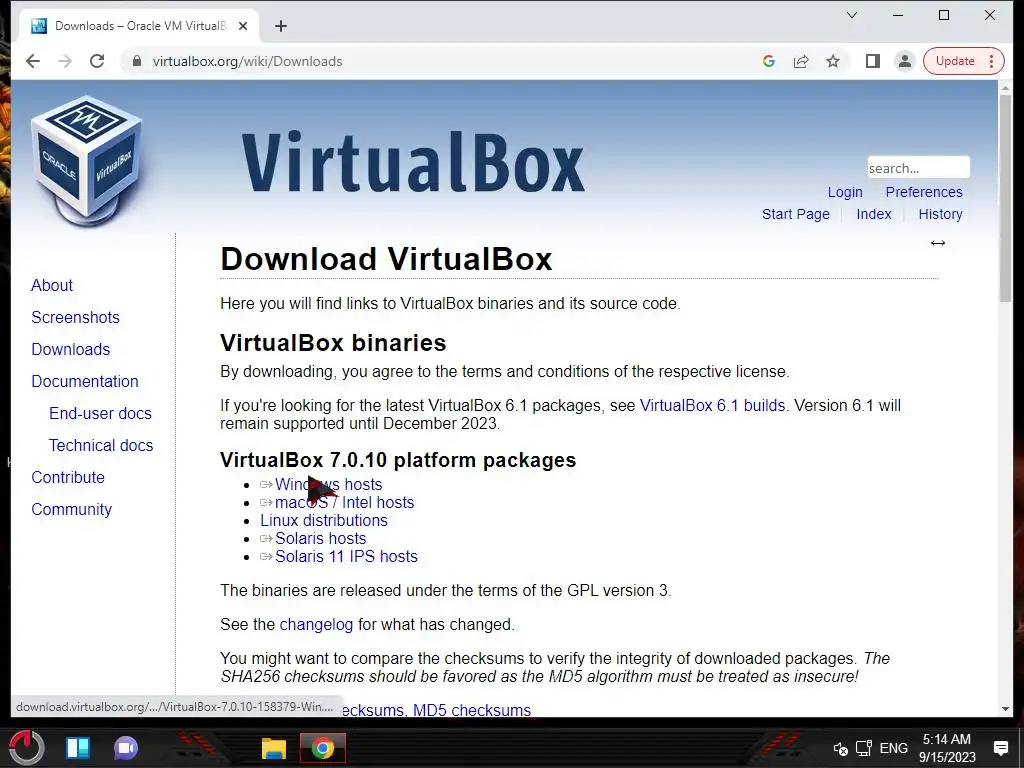This screenshot has width=1024, height=768.
Task: Open the Google icon in address bar
Action: pos(769,61)
